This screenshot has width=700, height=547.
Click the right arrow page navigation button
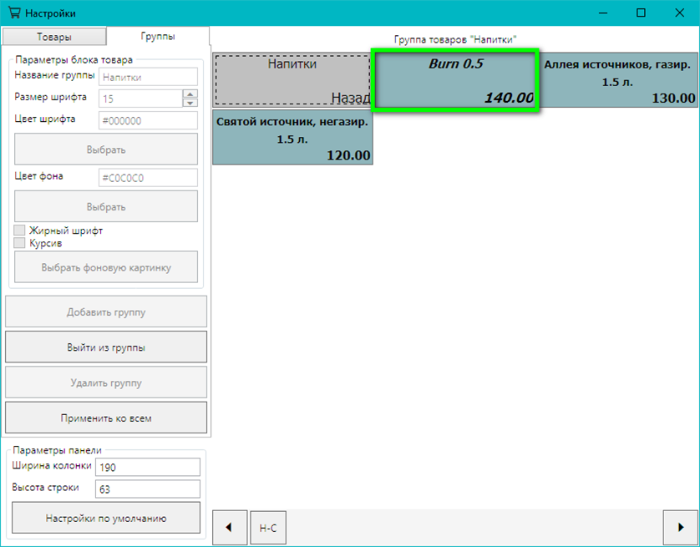681,527
